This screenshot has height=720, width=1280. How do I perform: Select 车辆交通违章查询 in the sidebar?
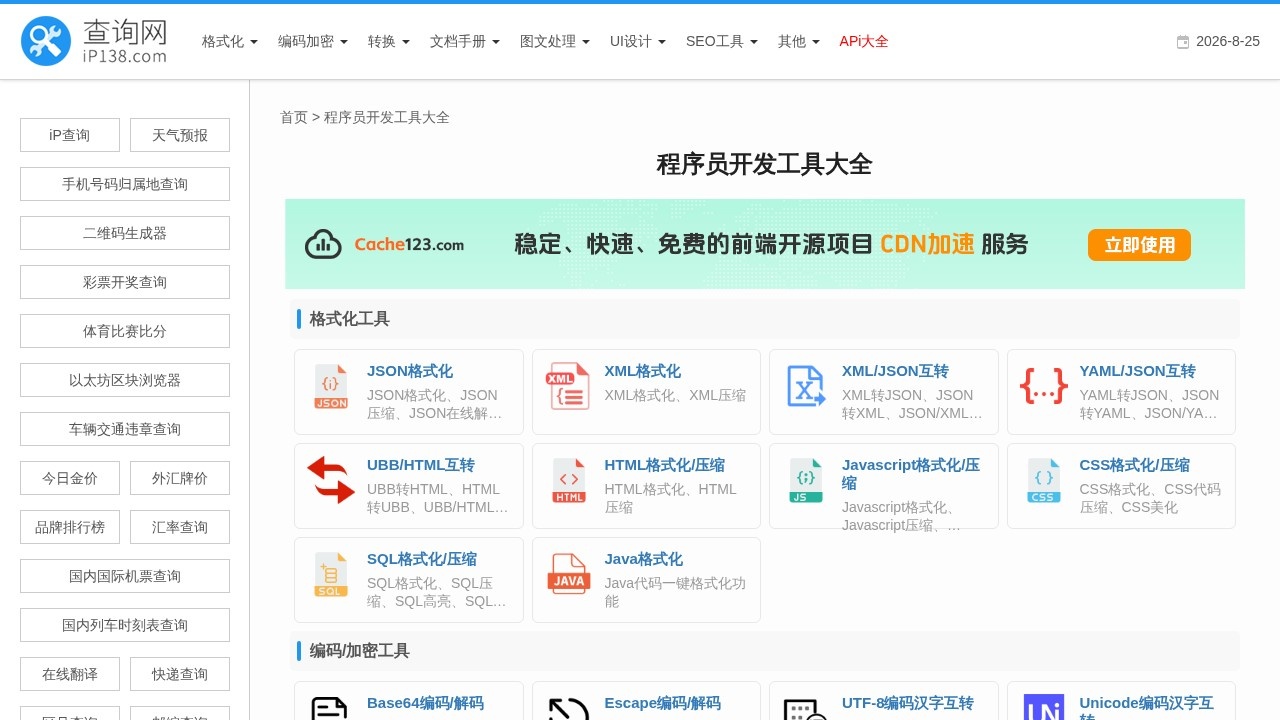coord(125,429)
